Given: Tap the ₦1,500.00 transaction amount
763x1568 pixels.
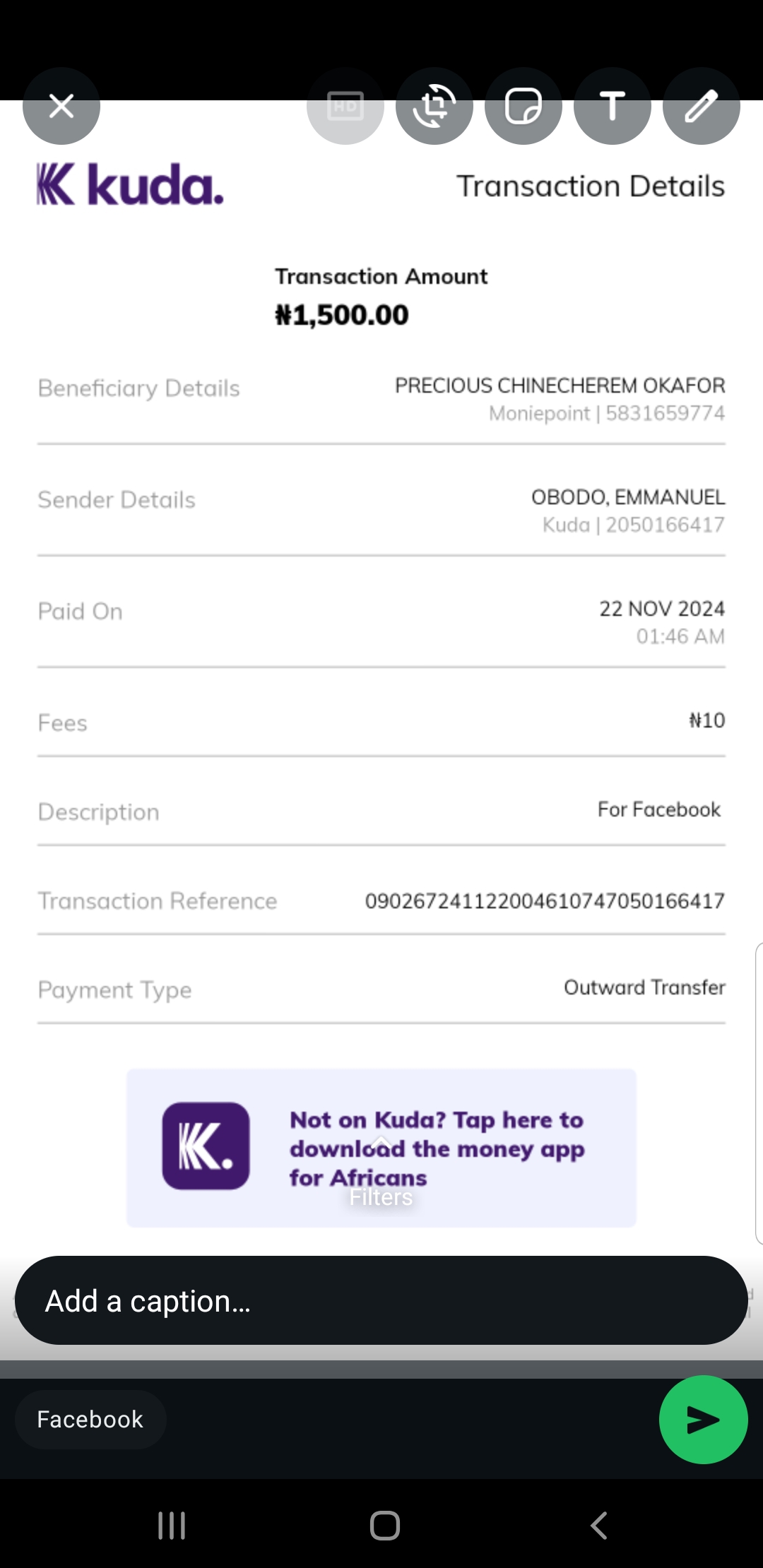Looking at the screenshot, I should 342,315.
